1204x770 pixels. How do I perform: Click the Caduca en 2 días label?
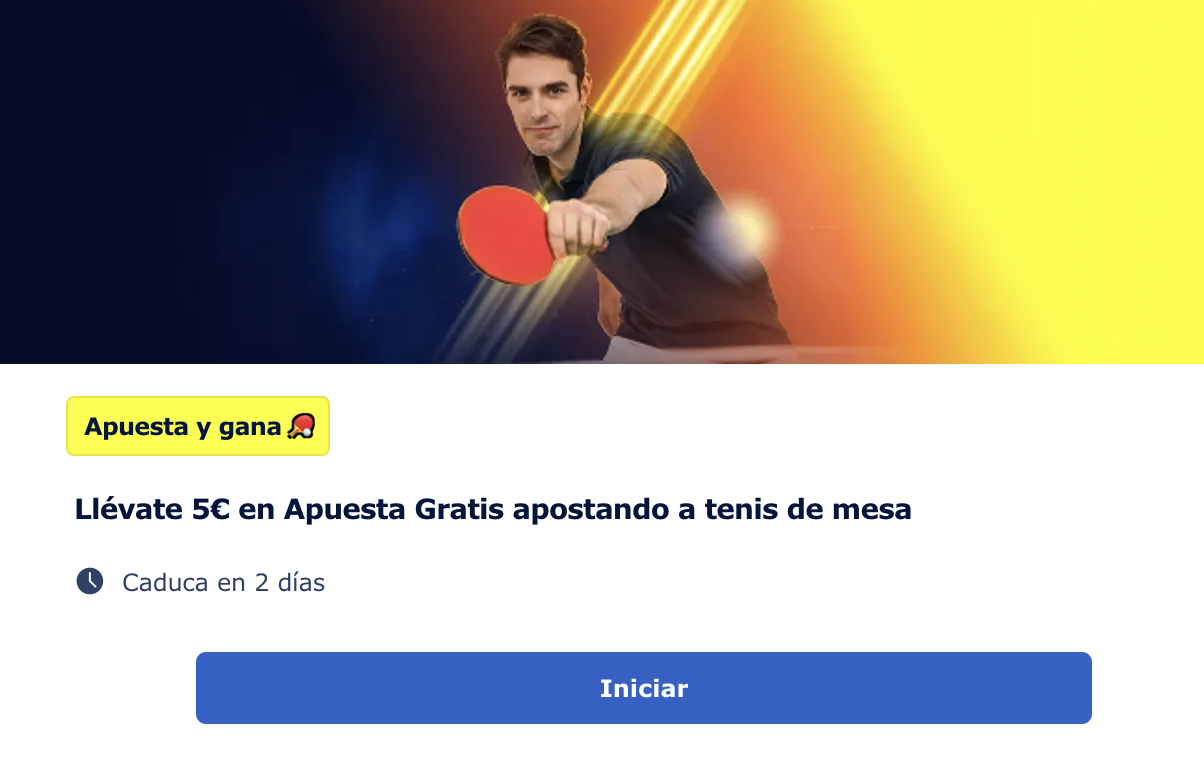[223, 582]
